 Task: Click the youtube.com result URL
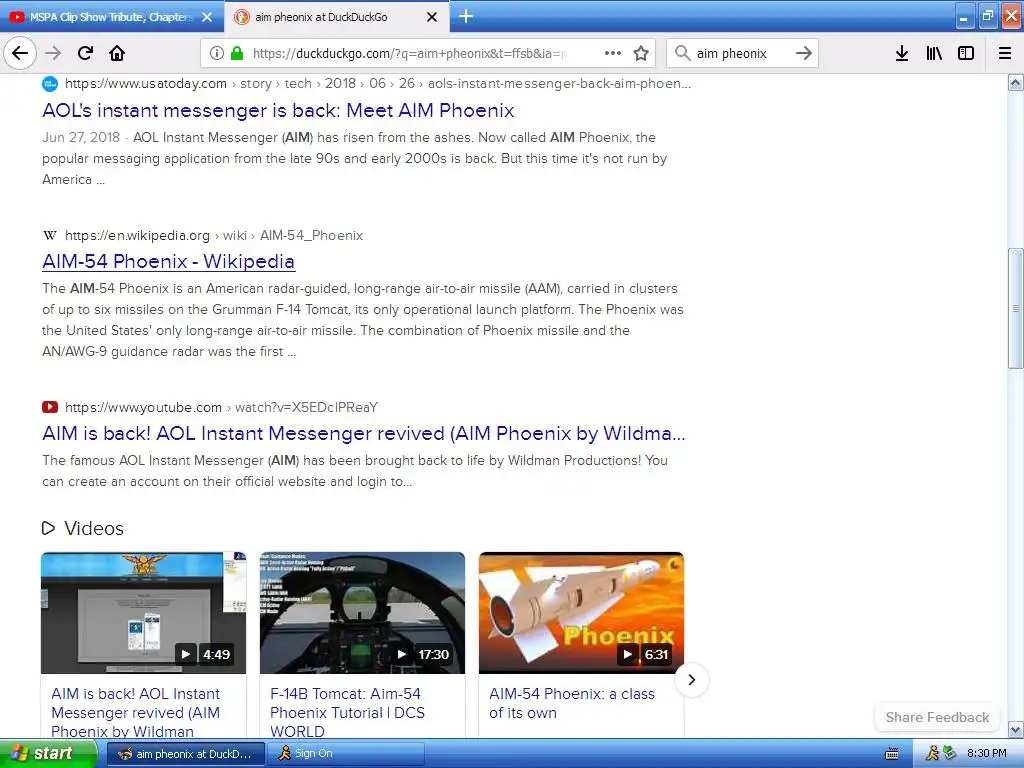(221, 408)
